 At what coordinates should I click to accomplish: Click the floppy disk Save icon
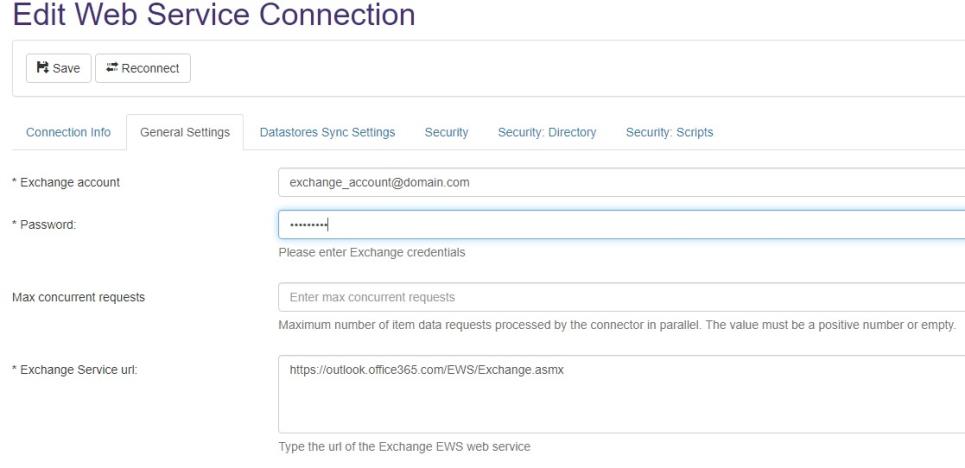point(42,68)
